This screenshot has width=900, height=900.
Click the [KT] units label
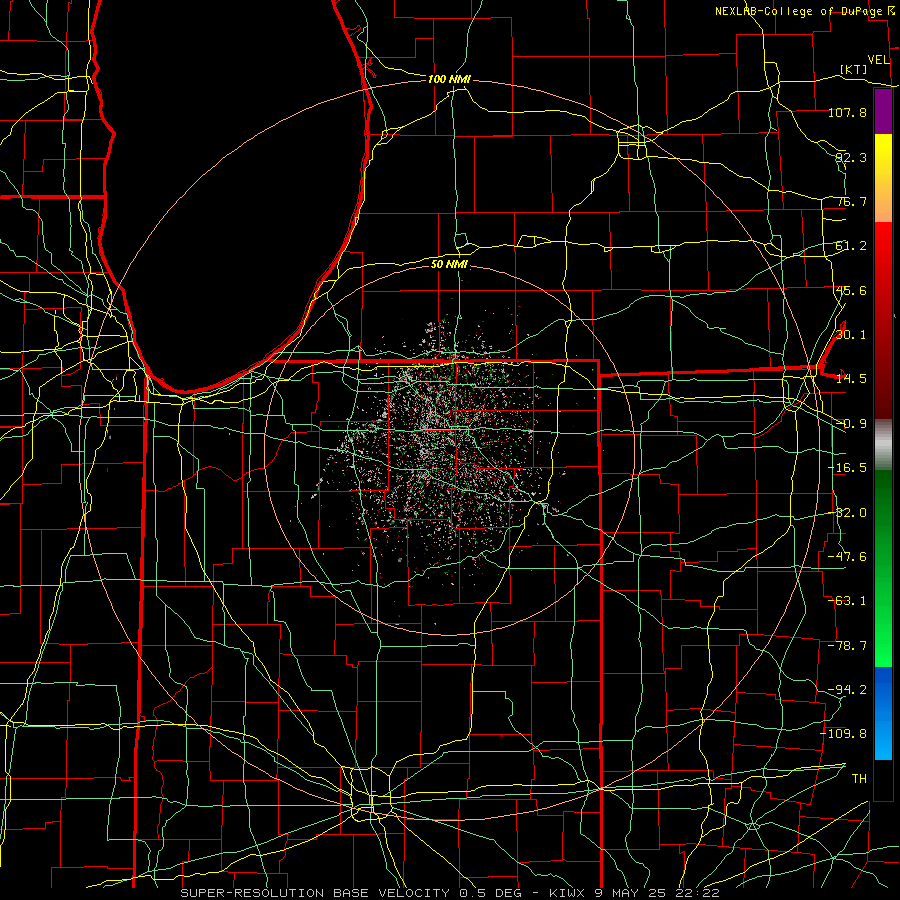click(854, 69)
